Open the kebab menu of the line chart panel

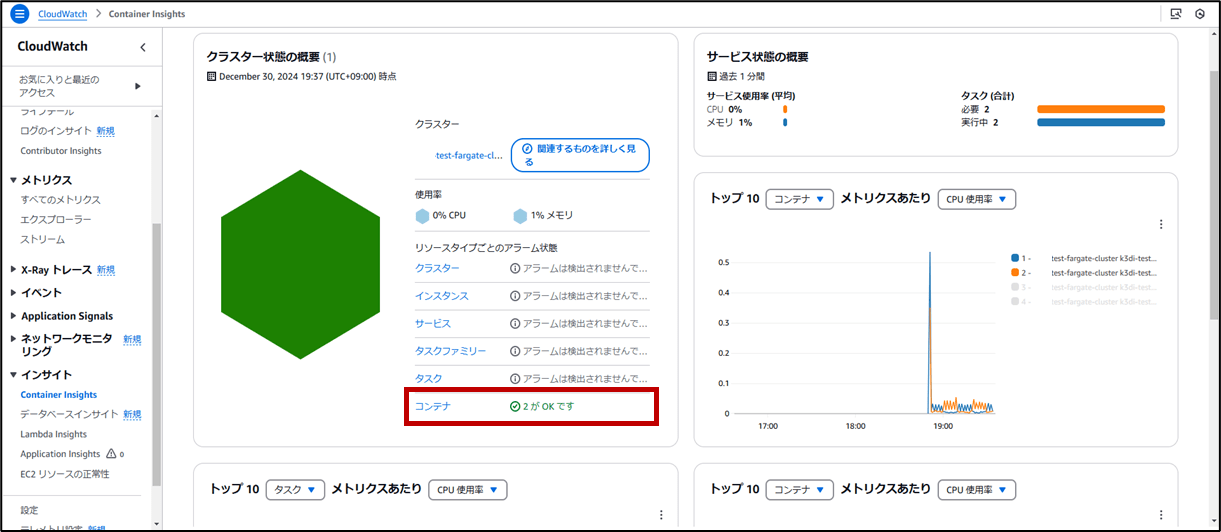click(1161, 225)
